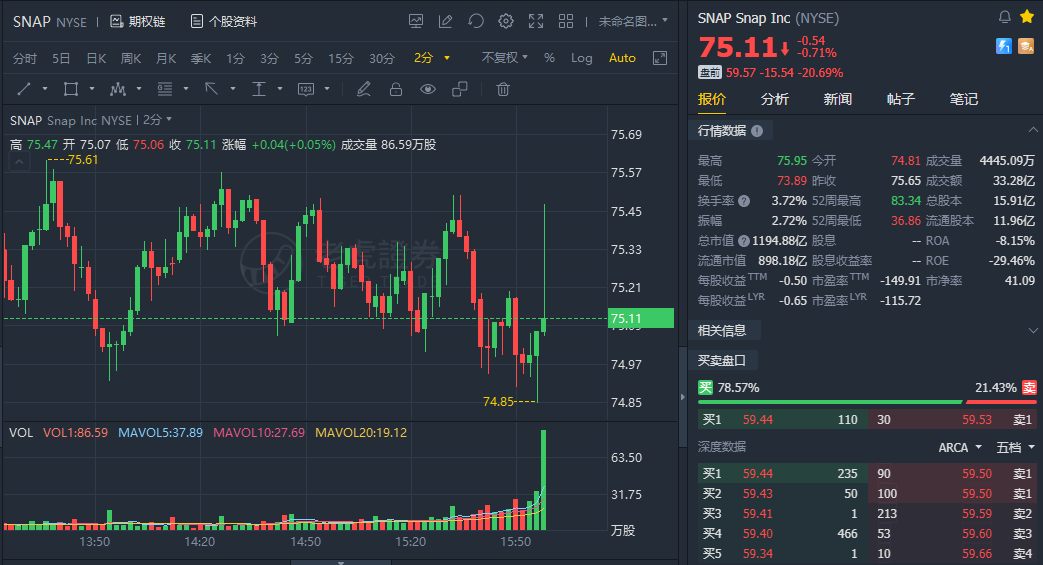Select the text annotation tool
This screenshot has height=565, width=1043.
pos(259,89)
